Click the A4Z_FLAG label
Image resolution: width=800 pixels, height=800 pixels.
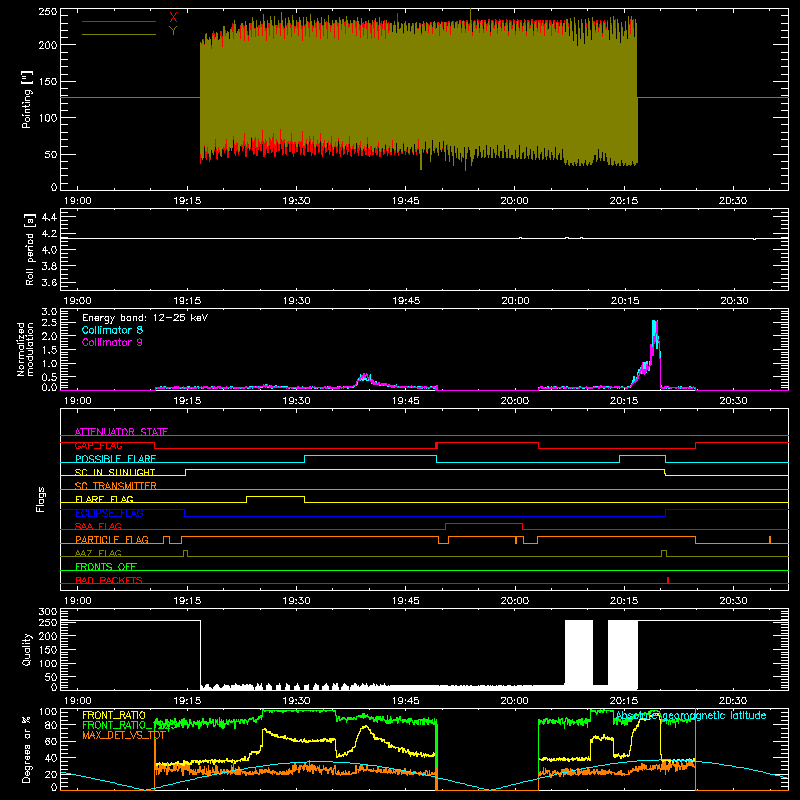[98, 553]
